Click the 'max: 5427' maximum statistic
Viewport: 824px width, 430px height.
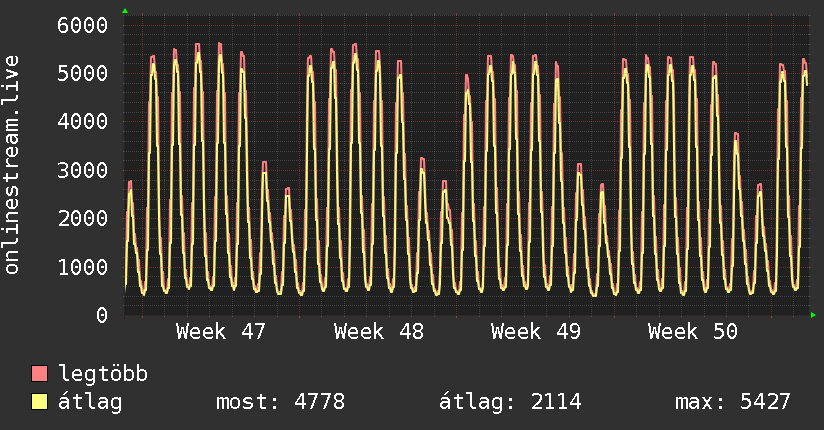[733, 403]
